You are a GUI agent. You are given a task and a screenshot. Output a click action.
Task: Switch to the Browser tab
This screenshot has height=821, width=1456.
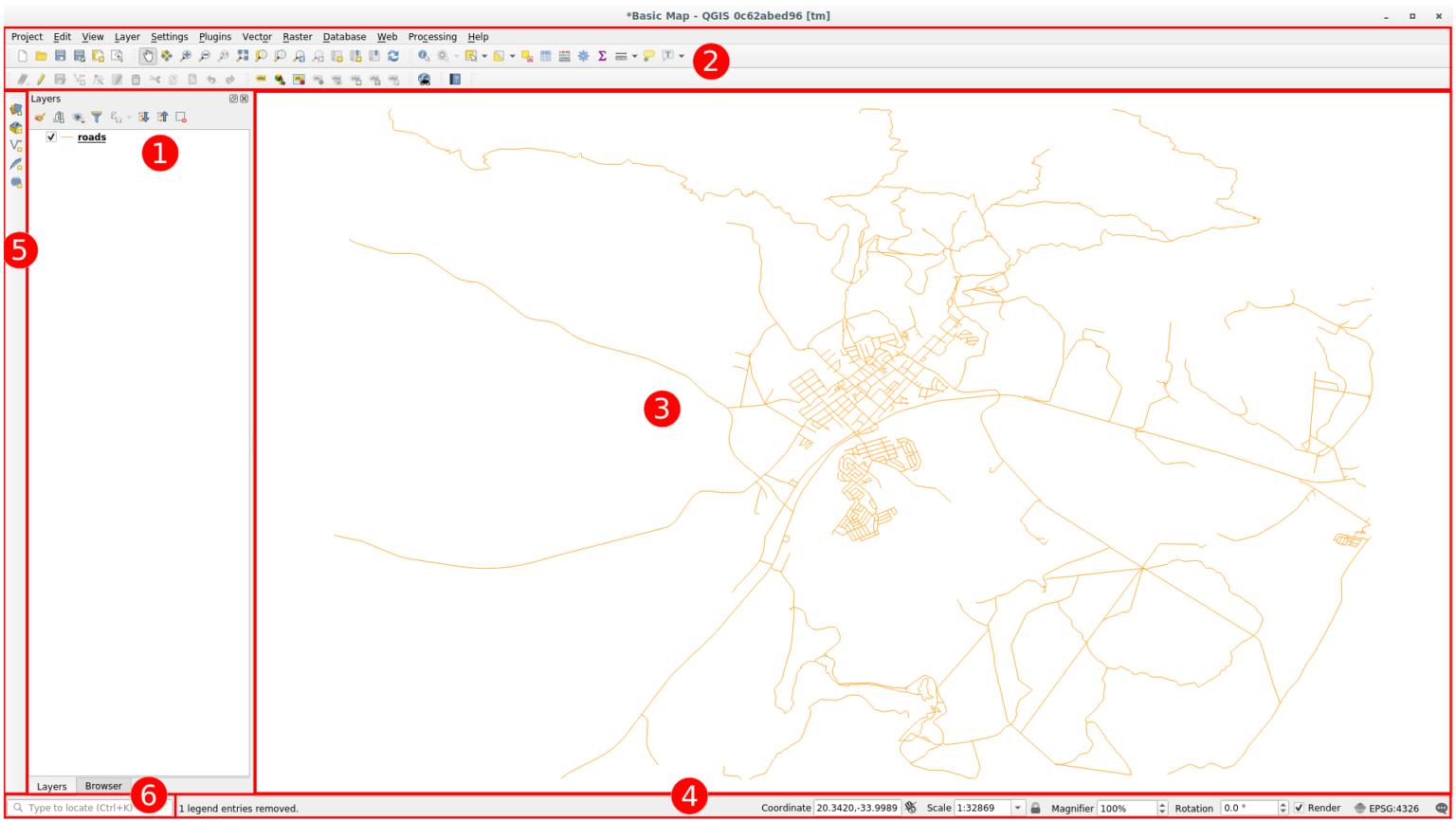click(x=102, y=786)
